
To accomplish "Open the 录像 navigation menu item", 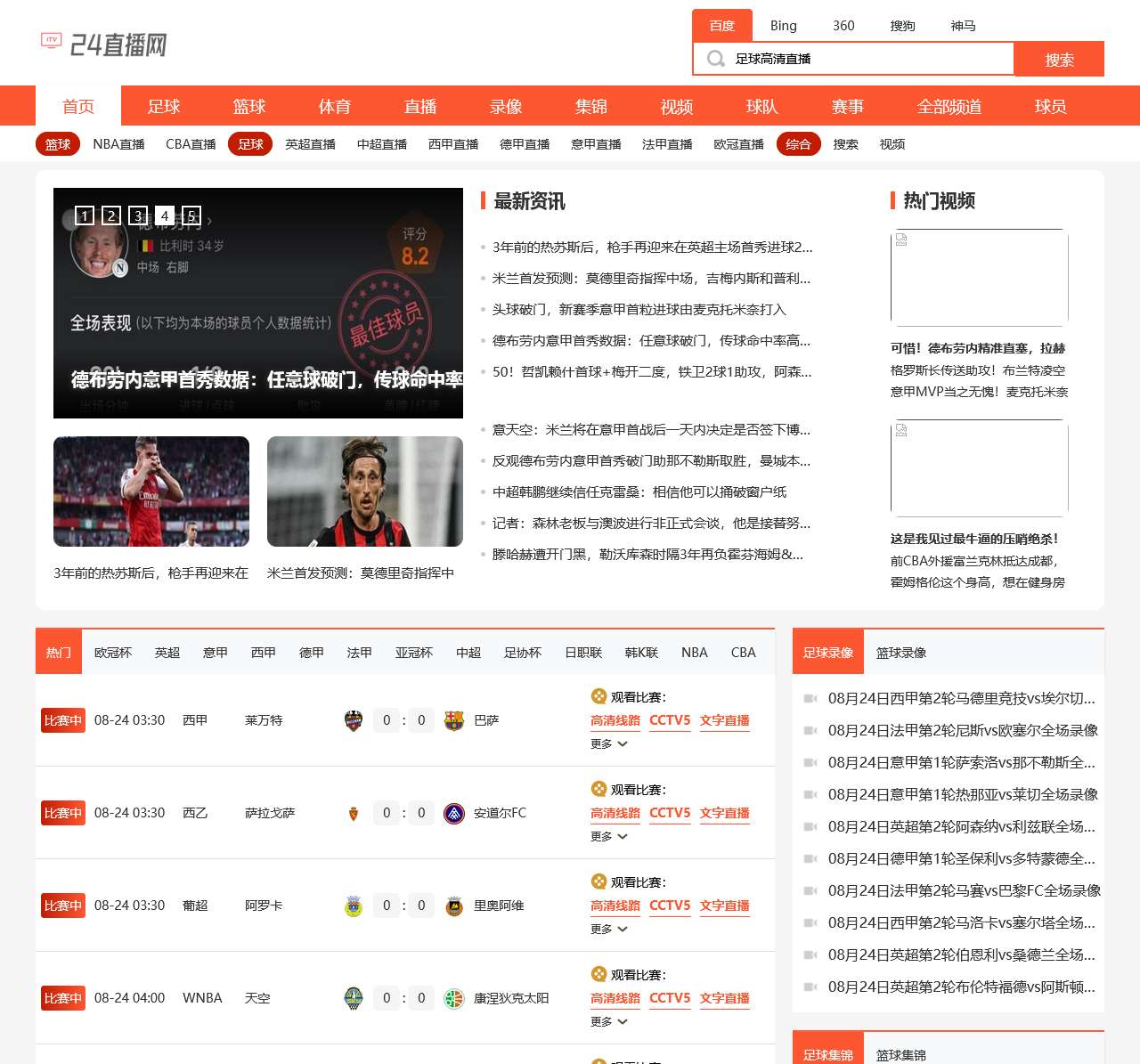I will point(506,107).
